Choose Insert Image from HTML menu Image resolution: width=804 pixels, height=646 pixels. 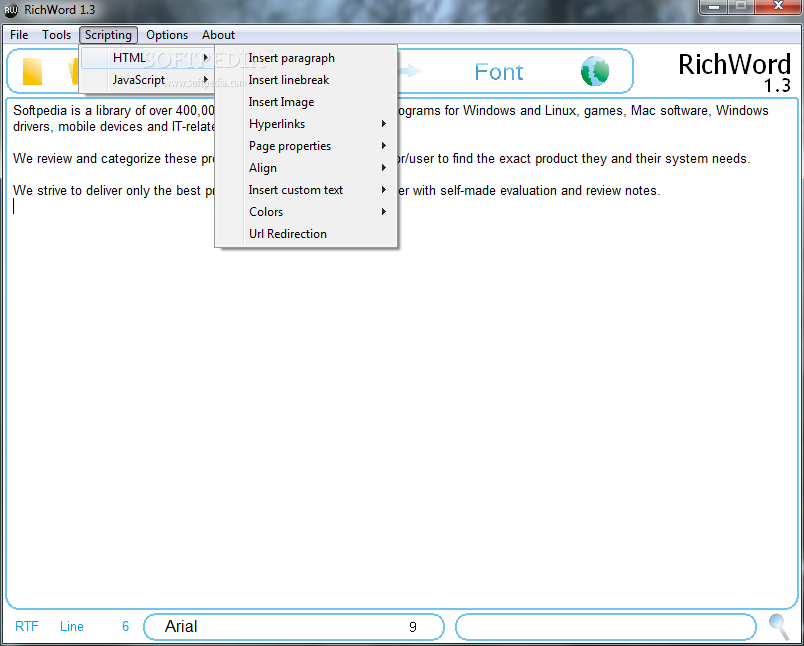click(x=306, y=102)
